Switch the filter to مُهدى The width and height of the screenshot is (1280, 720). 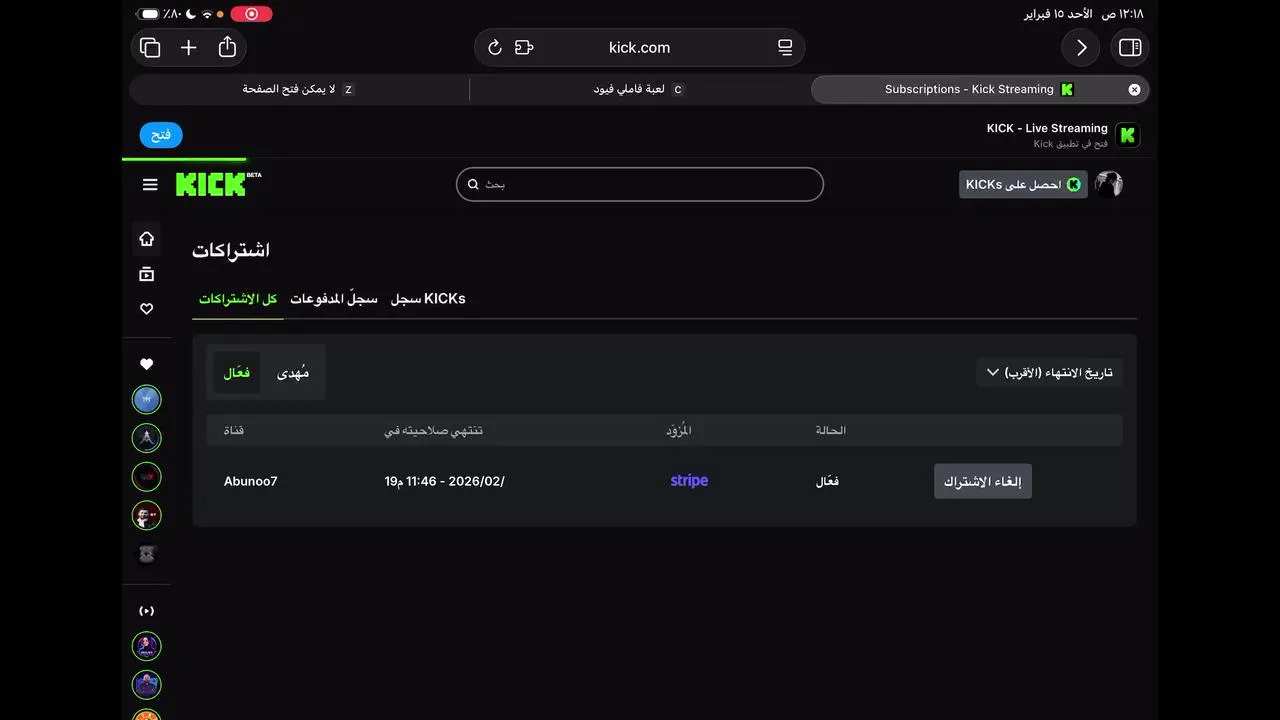(x=293, y=373)
